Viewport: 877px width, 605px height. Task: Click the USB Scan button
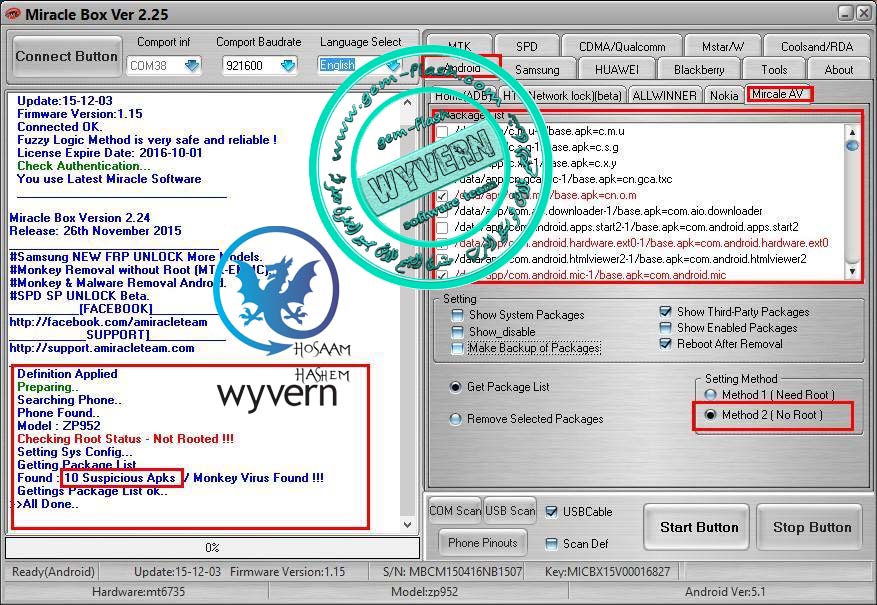tap(510, 511)
